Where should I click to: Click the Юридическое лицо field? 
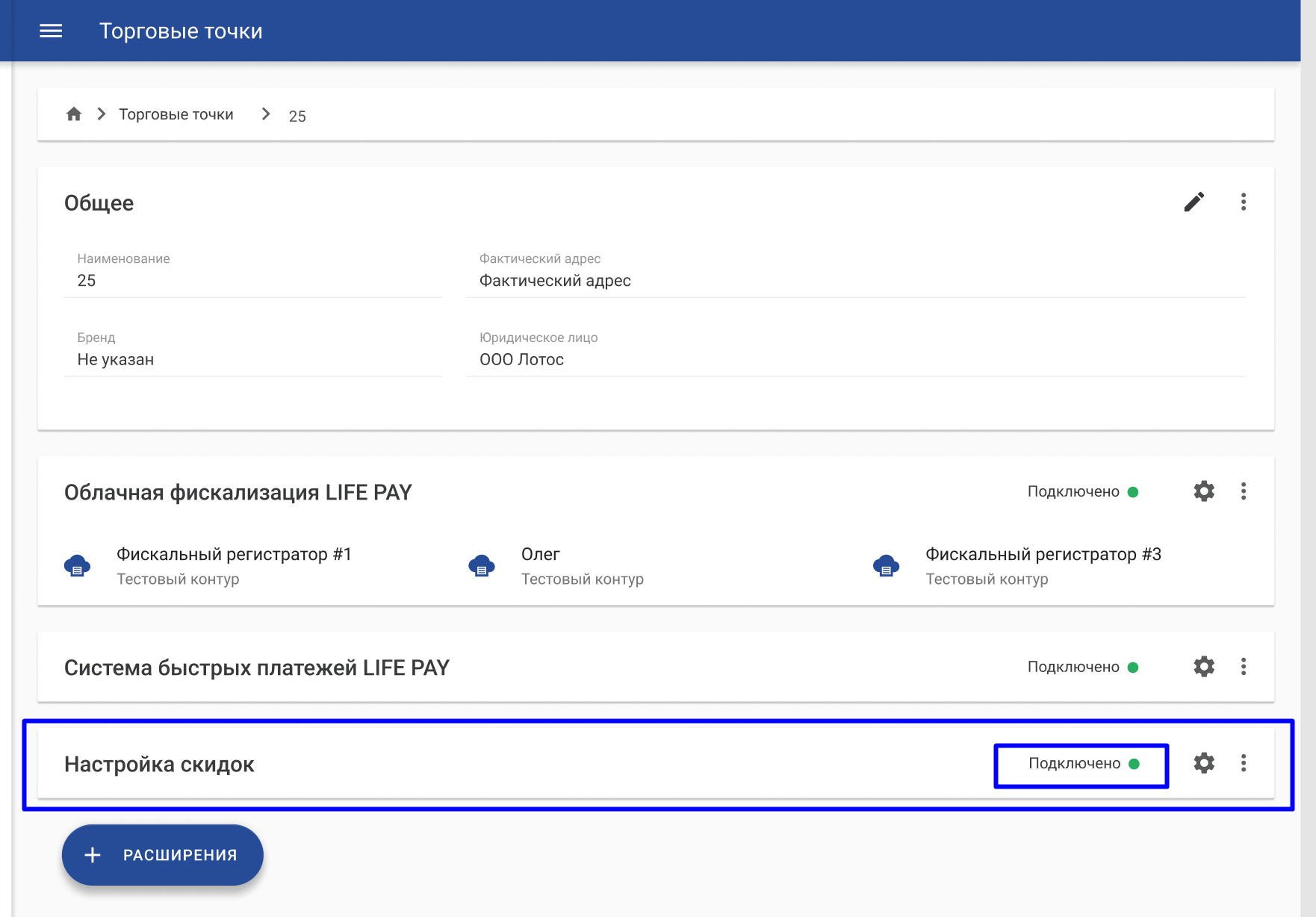click(856, 352)
